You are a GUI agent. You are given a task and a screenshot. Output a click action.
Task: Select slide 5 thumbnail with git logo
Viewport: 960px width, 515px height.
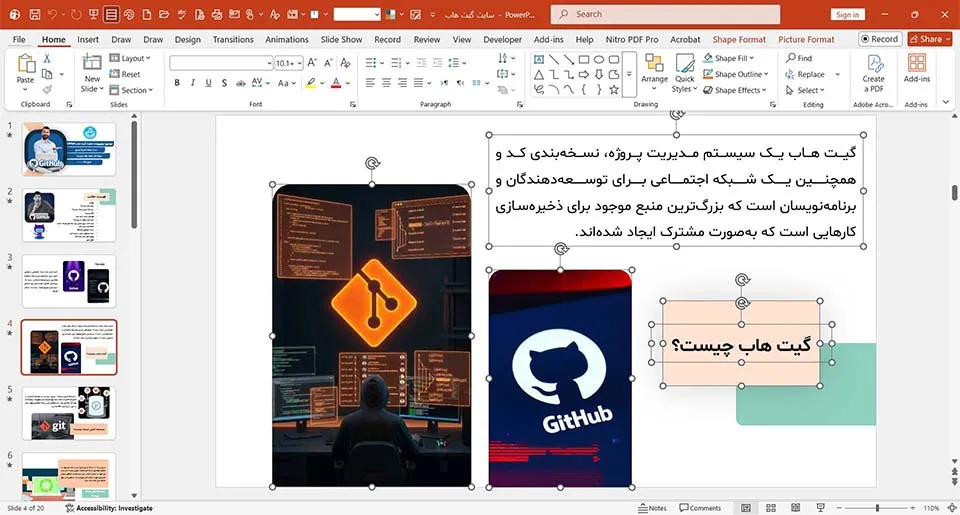point(69,413)
